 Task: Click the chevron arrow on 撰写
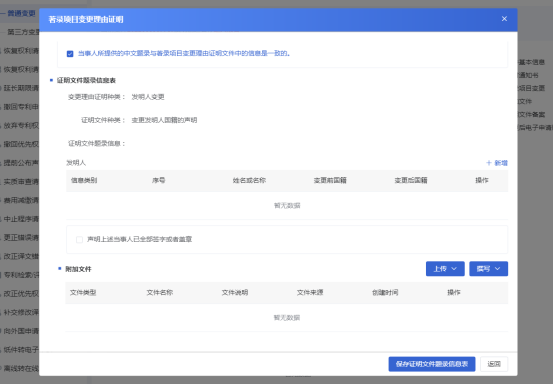click(497, 269)
